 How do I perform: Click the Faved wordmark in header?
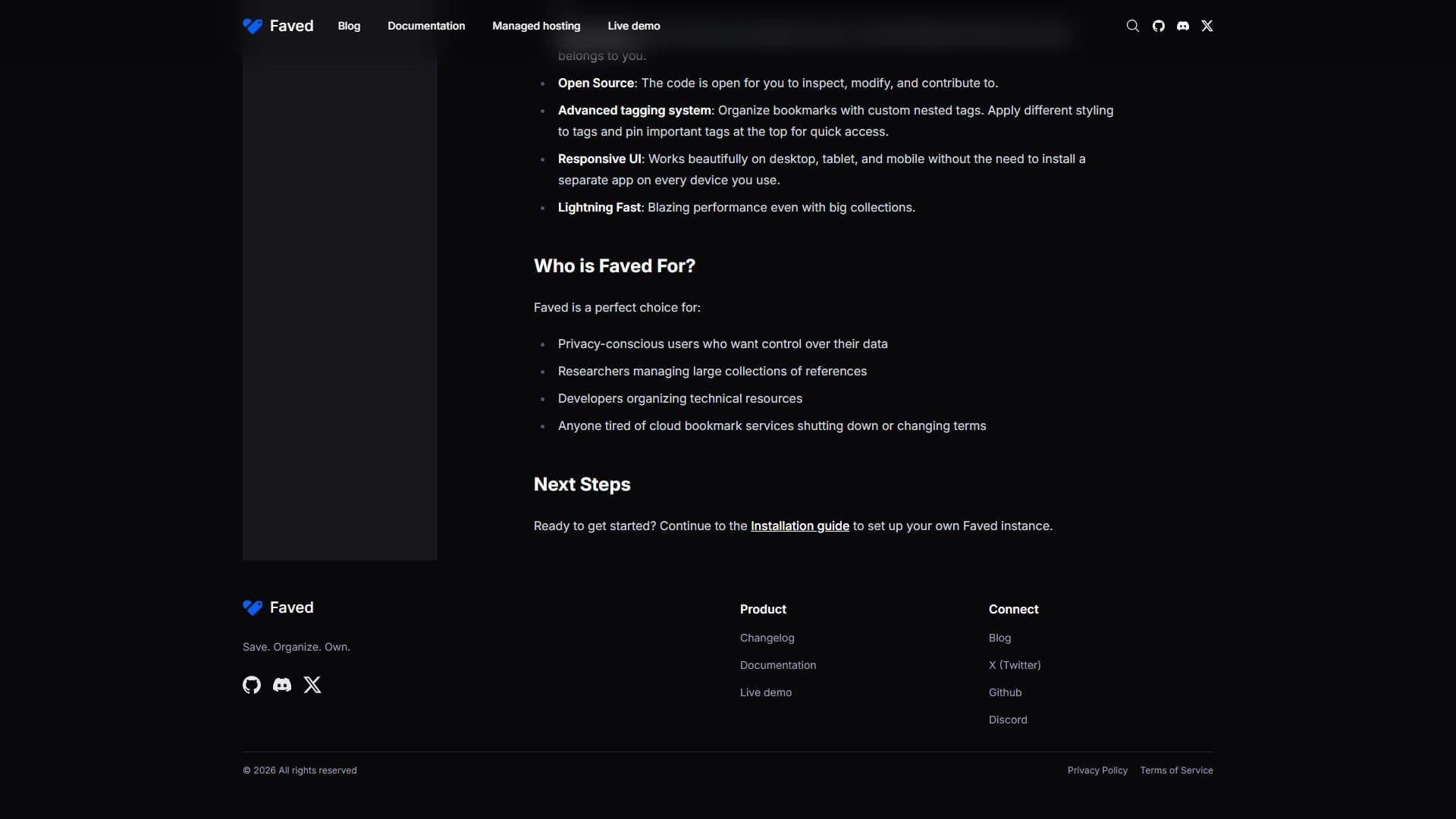(291, 26)
